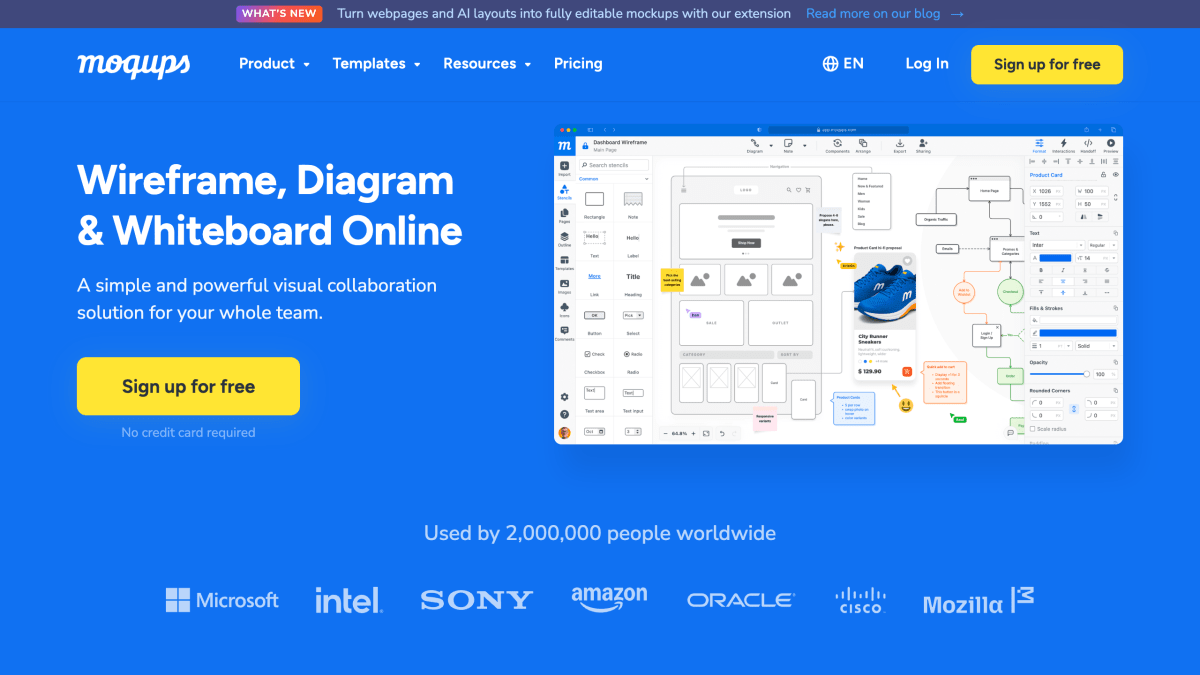This screenshot has height=675, width=1200.
Task: Click the Search stencils field
Action: [614, 165]
